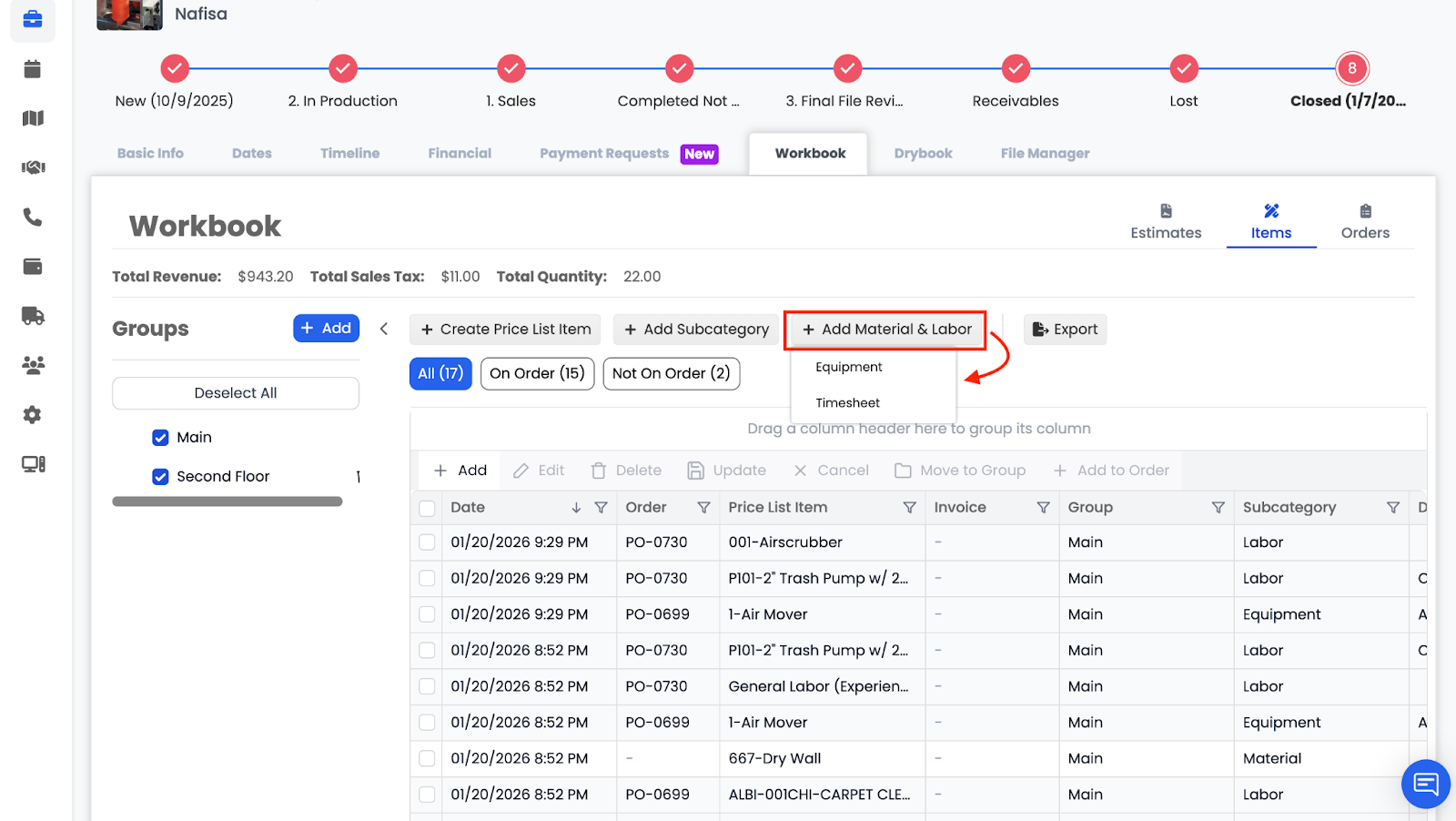Image resolution: width=1456 pixels, height=821 pixels.
Task: Uncheck the Main group checkbox
Action: coord(161,438)
